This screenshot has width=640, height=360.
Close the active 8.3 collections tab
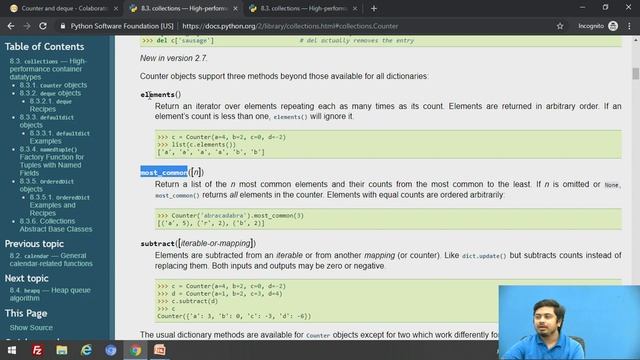[236, 9]
